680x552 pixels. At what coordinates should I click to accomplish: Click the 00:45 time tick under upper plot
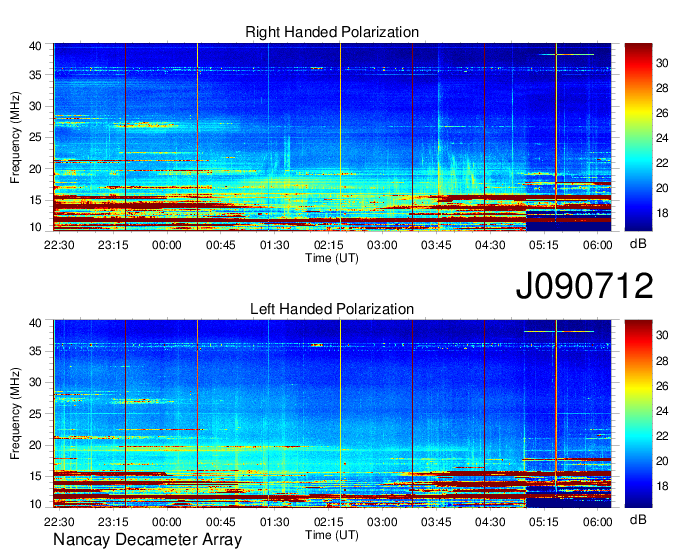pyautogui.click(x=220, y=245)
